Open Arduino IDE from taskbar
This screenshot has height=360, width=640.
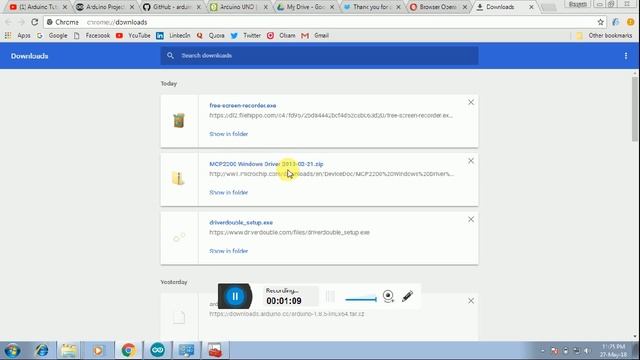158,351
